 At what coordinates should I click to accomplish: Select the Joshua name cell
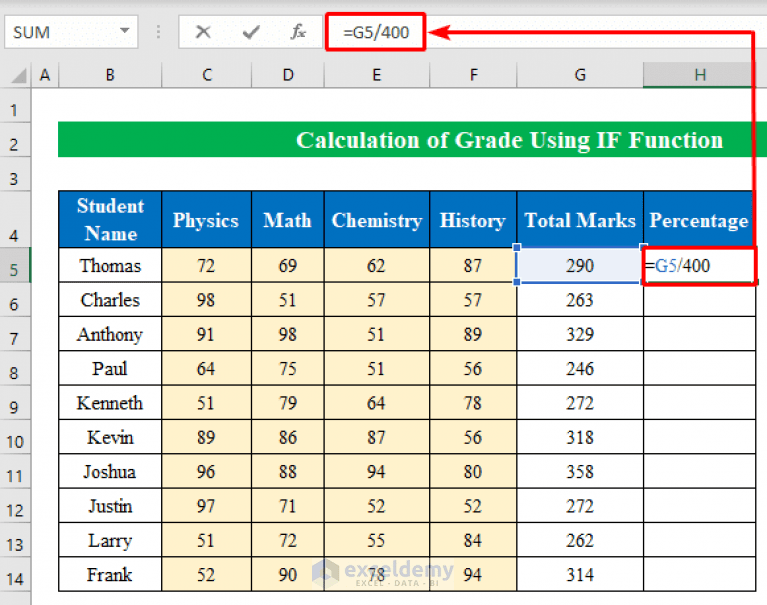coord(110,471)
